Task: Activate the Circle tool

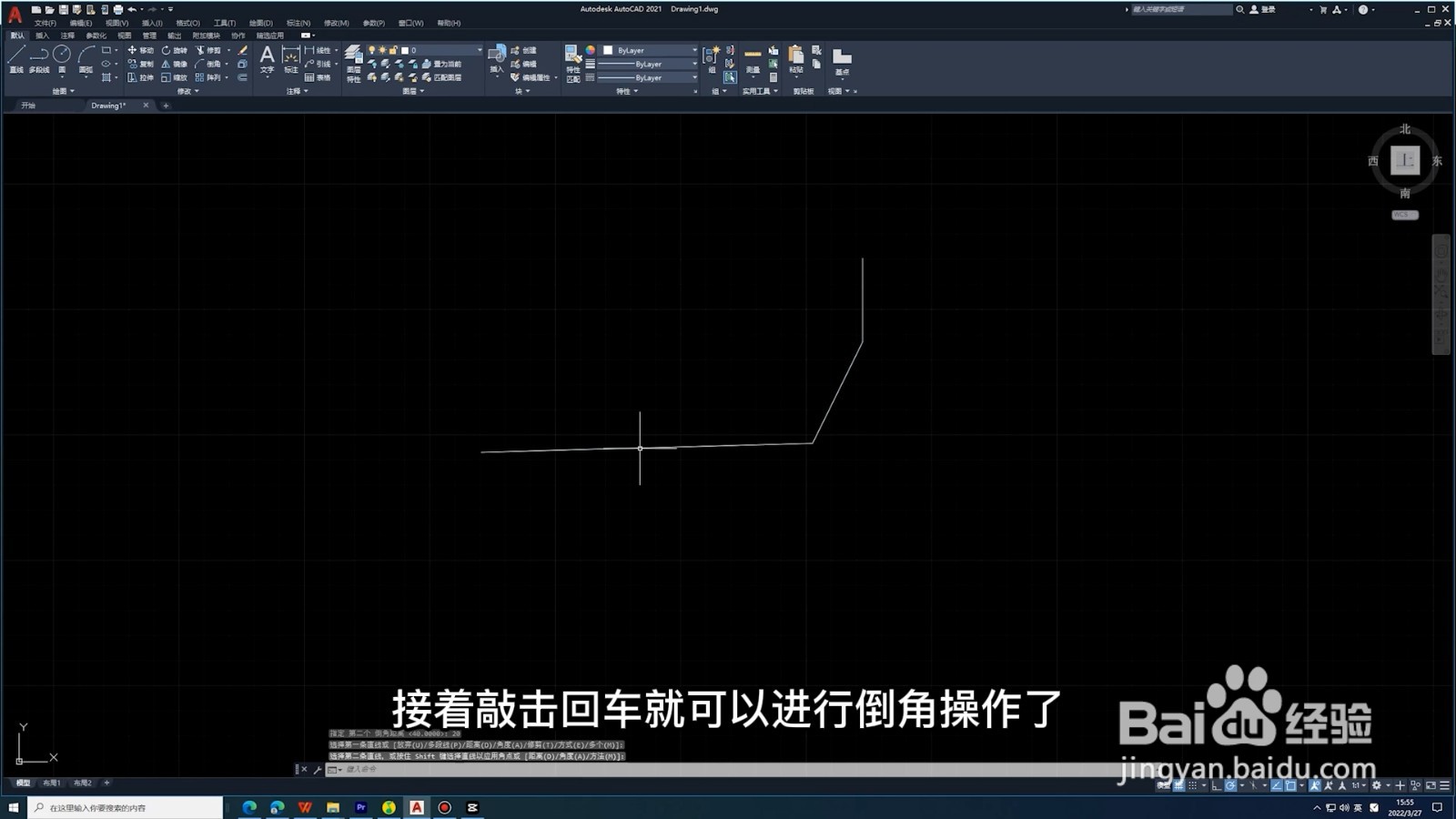Action: [x=60, y=53]
